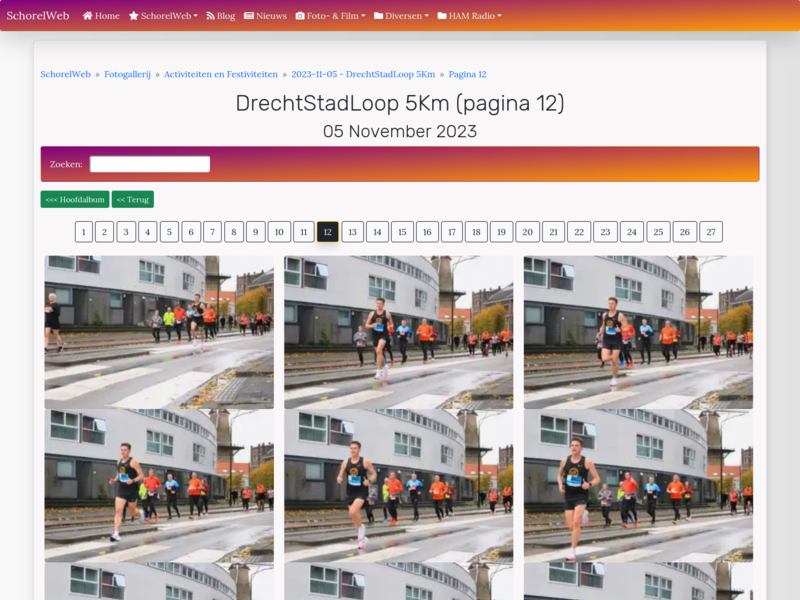The height and width of the screenshot is (600, 800).
Task: Go to gallery page 13
Action: click(x=353, y=232)
